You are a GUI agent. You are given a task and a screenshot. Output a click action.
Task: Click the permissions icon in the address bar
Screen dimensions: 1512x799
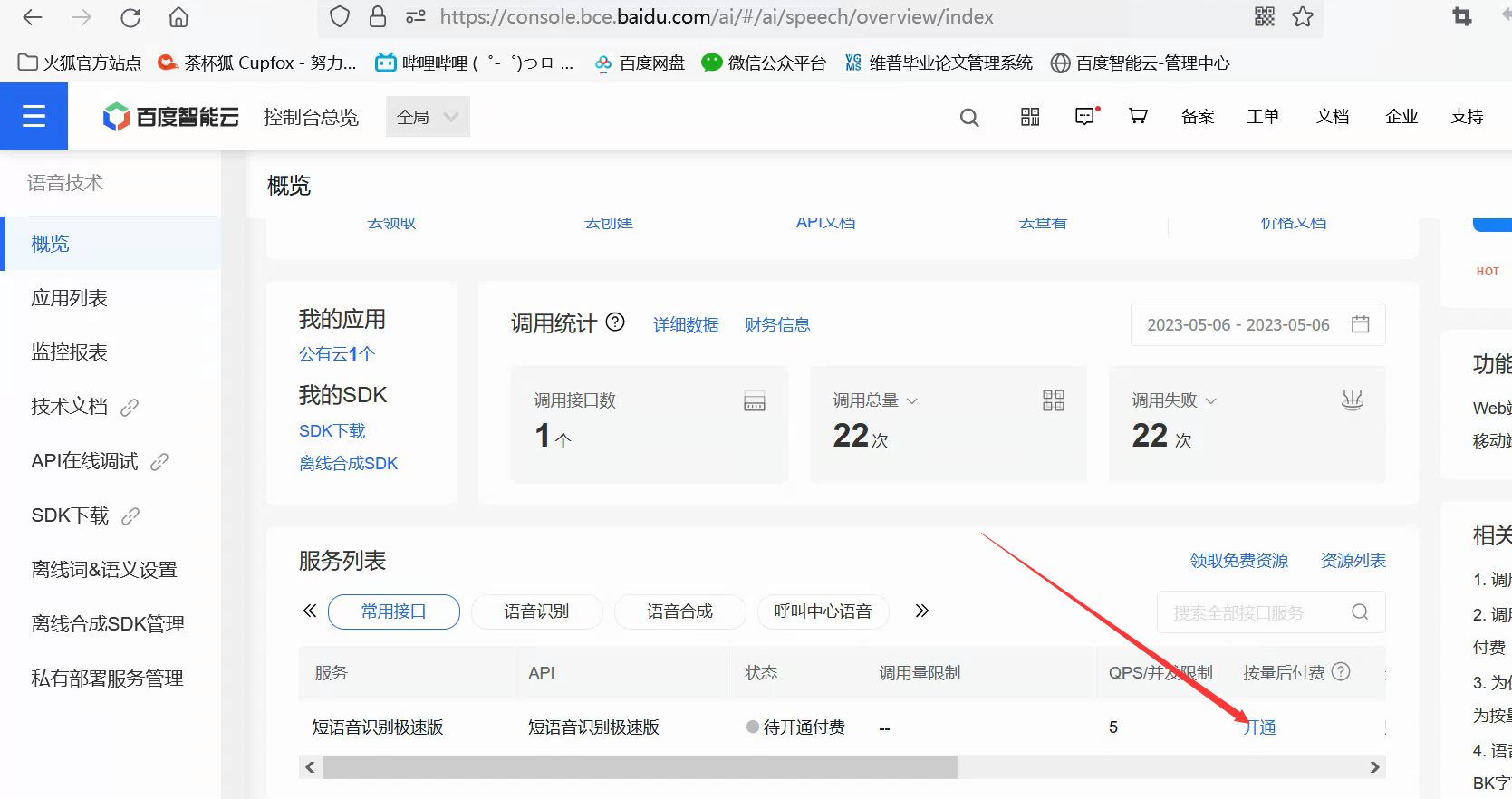coord(416,16)
